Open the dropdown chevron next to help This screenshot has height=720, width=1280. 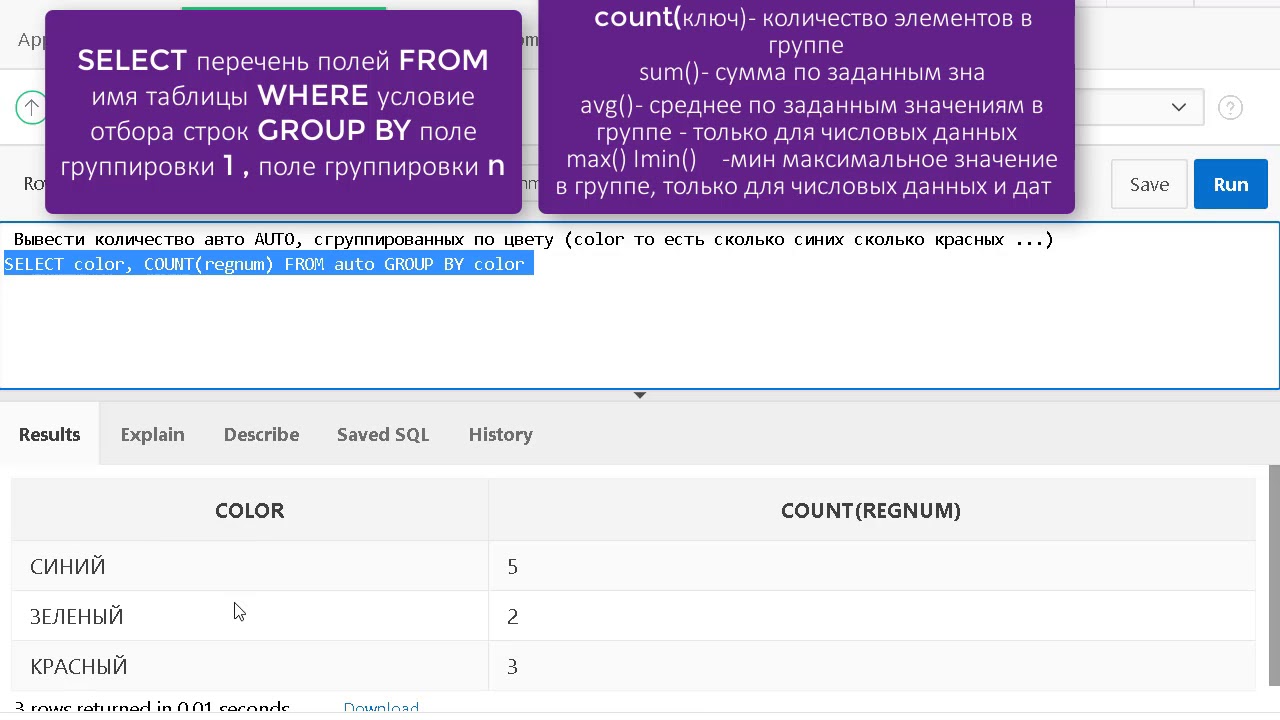click(x=1178, y=107)
